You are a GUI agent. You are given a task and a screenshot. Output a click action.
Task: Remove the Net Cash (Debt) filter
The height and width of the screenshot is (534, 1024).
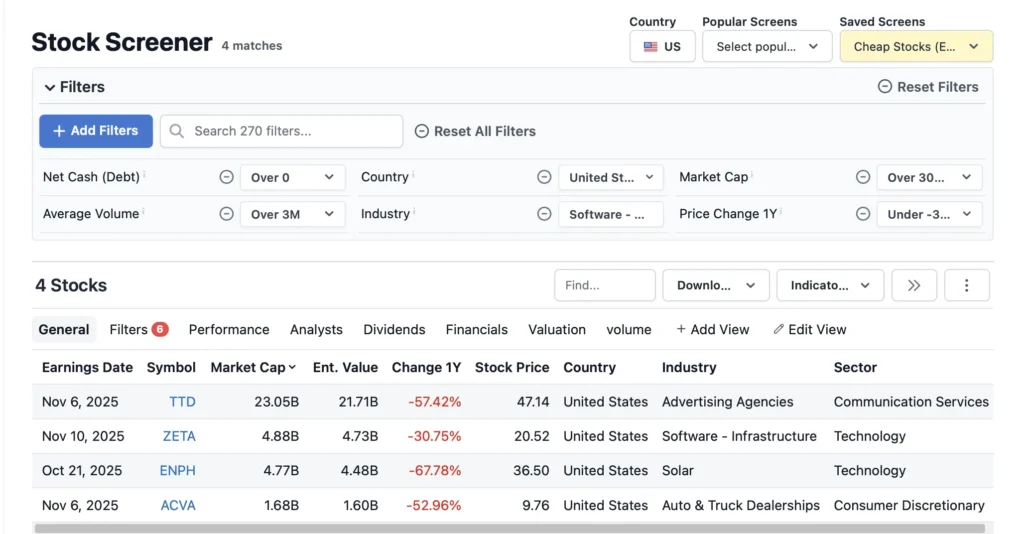click(226, 177)
